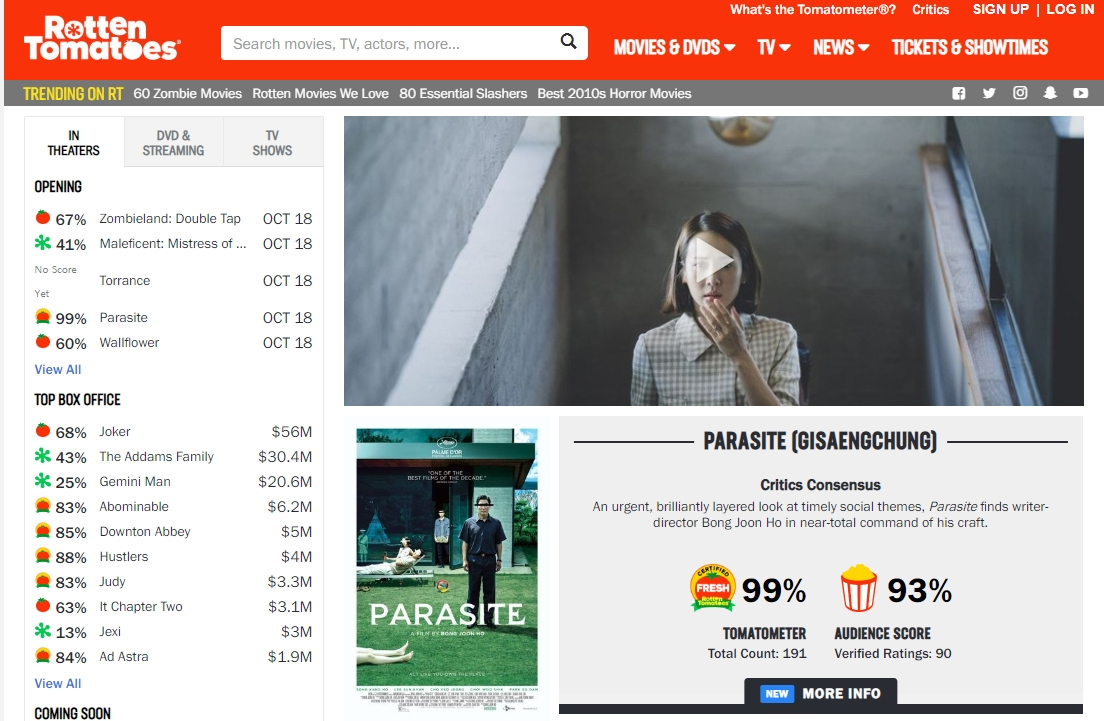Click the splat icon next to The Addams Family
This screenshot has width=1104, height=721.
(x=43, y=456)
